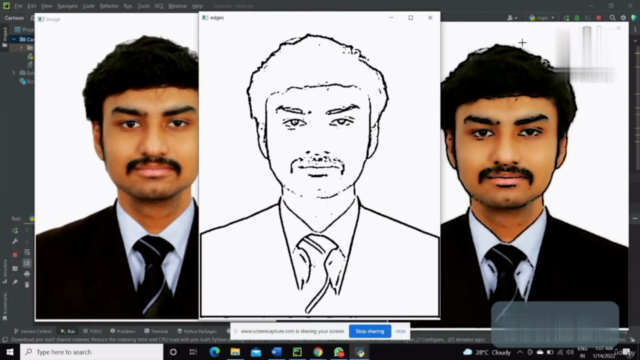This screenshot has width=640, height=360.
Task: Click the Cortana circle icon on taskbar
Action: (x=173, y=352)
